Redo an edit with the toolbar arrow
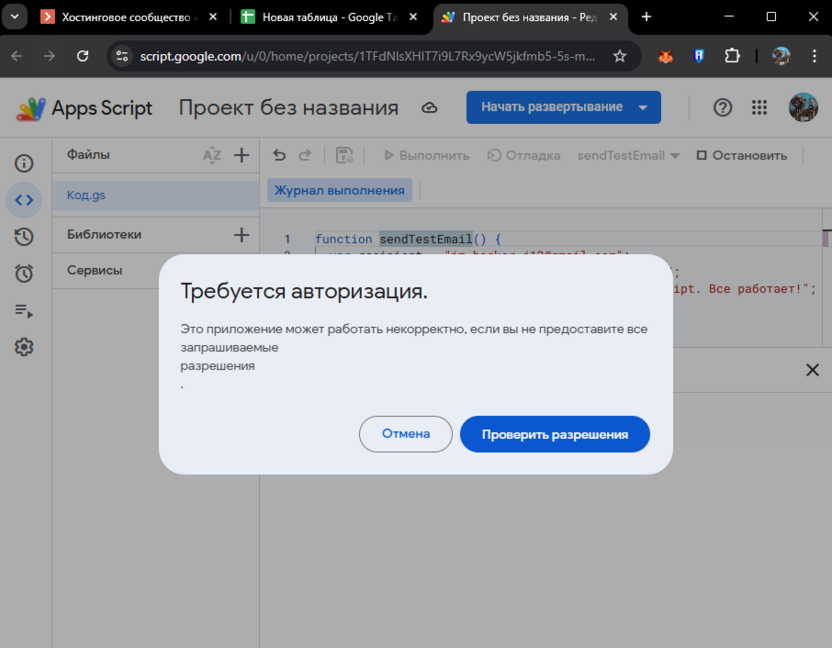 pos(306,155)
